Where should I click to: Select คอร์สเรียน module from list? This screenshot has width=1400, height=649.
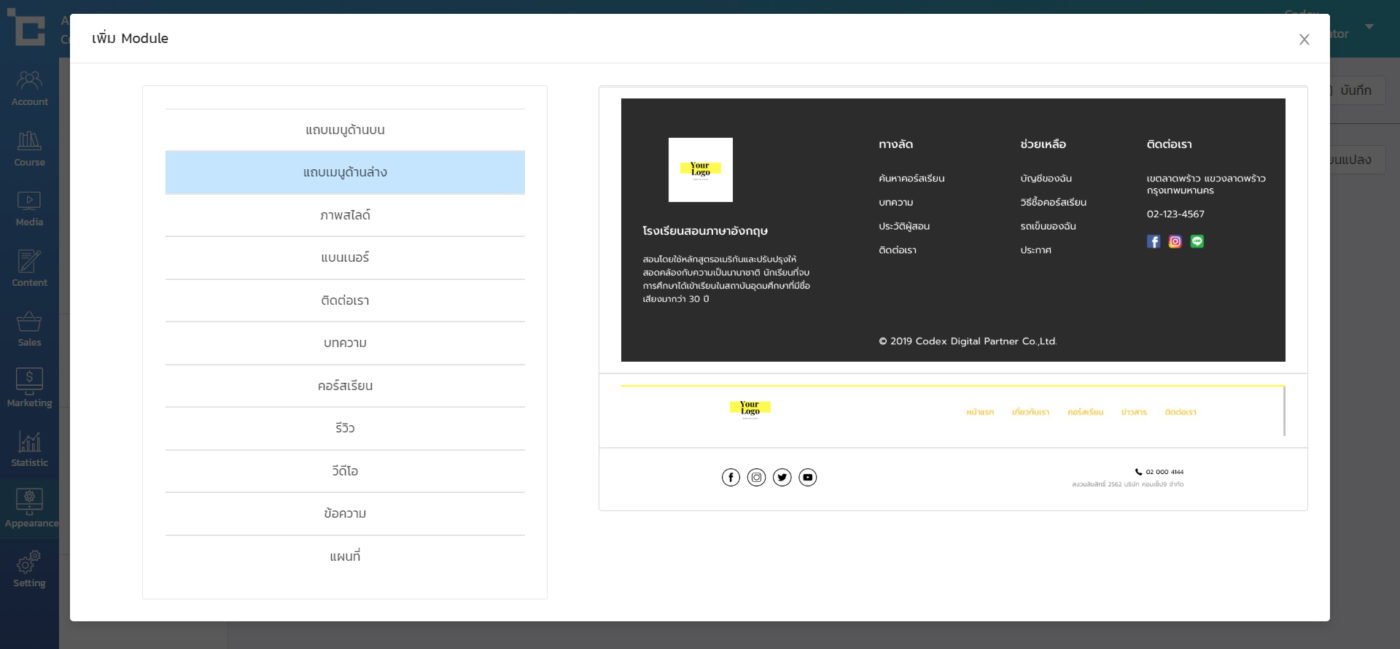345,386
